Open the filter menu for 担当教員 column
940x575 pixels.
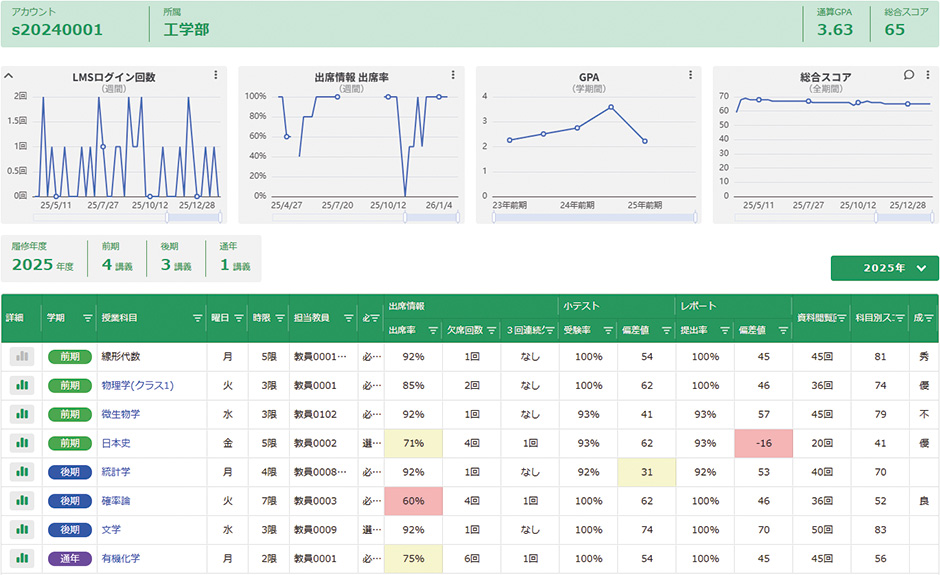tap(348, 318)
